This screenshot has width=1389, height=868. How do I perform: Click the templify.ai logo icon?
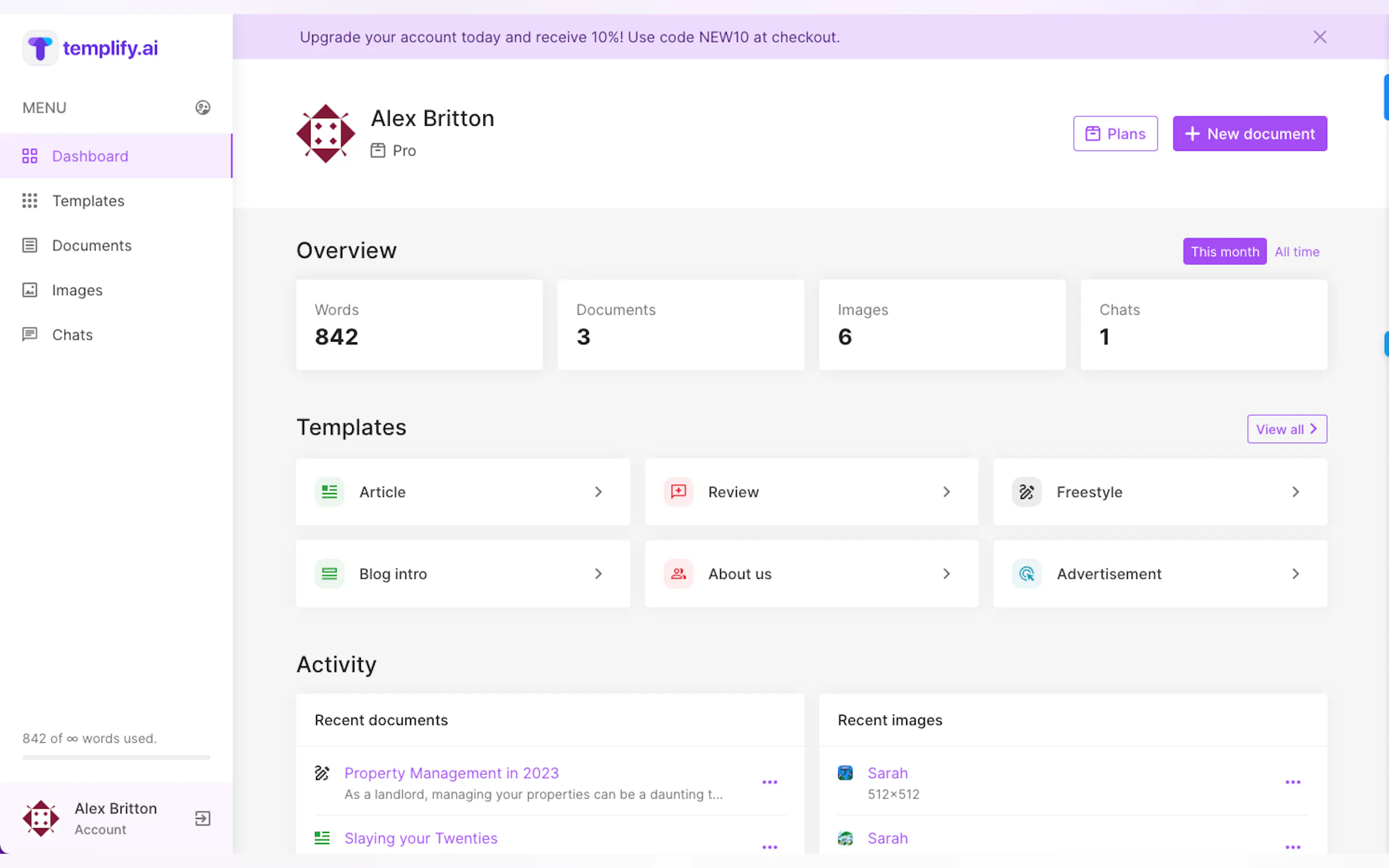[x=39, y=48]
